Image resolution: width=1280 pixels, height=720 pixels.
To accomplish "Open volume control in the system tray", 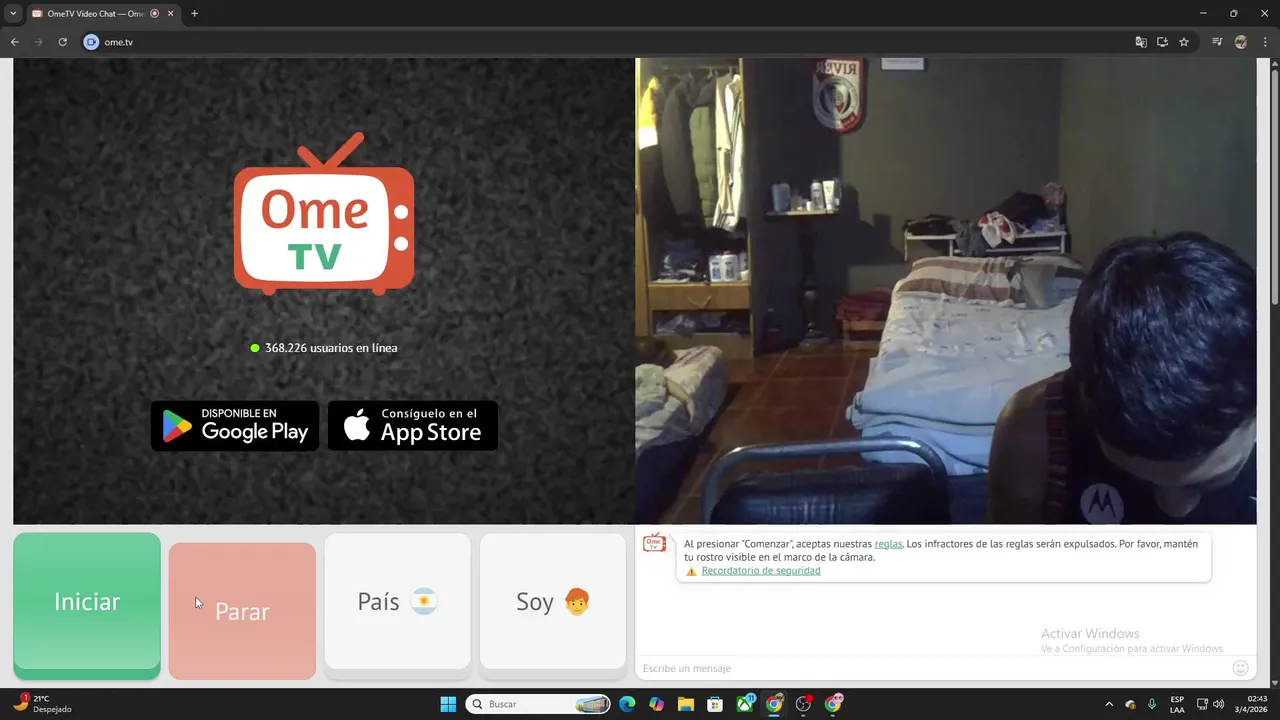I will click(1219, 704).
